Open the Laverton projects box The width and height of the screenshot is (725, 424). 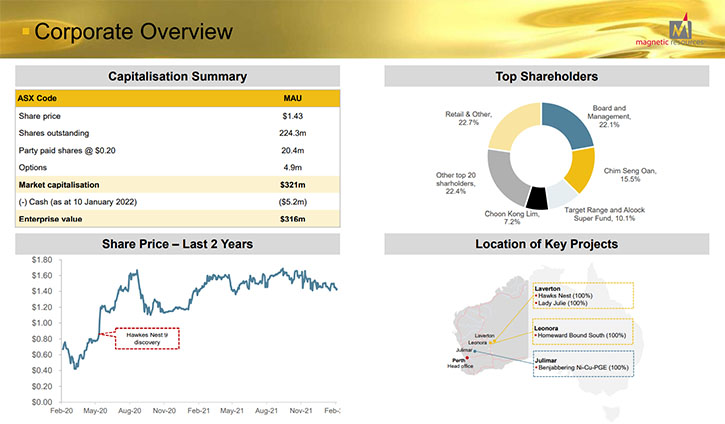pos(583,297)
